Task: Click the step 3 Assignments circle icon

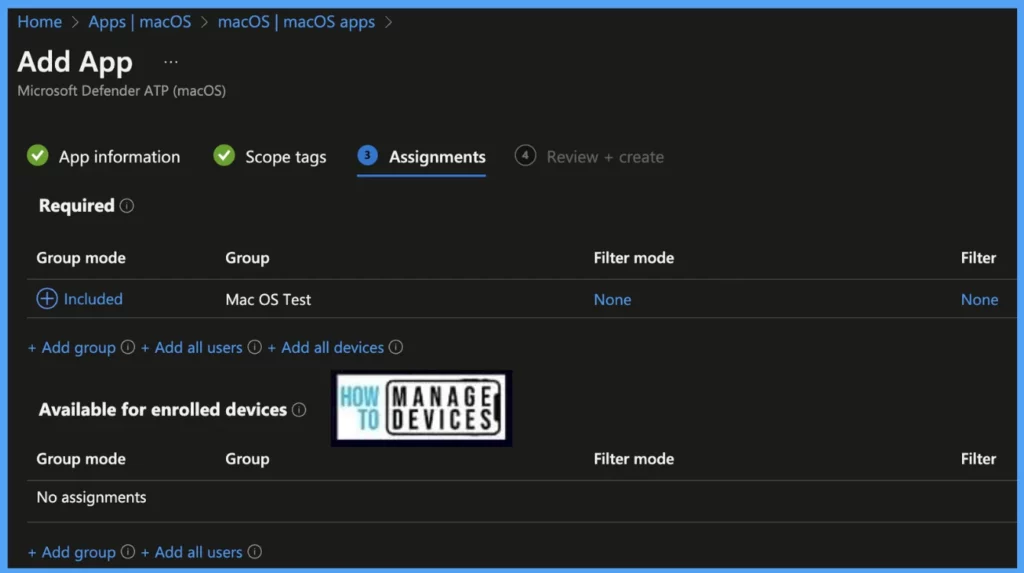Action: [x=367, y=156]
